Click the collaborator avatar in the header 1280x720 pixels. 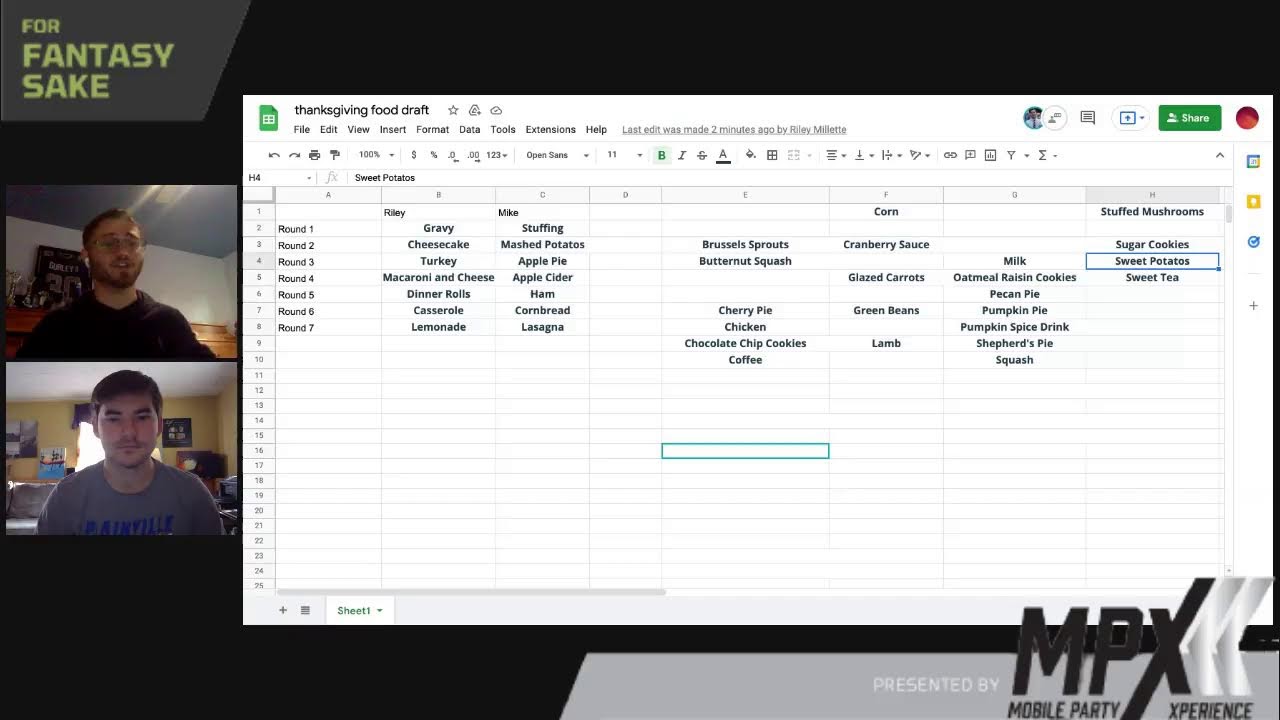tap(1034, 118)
